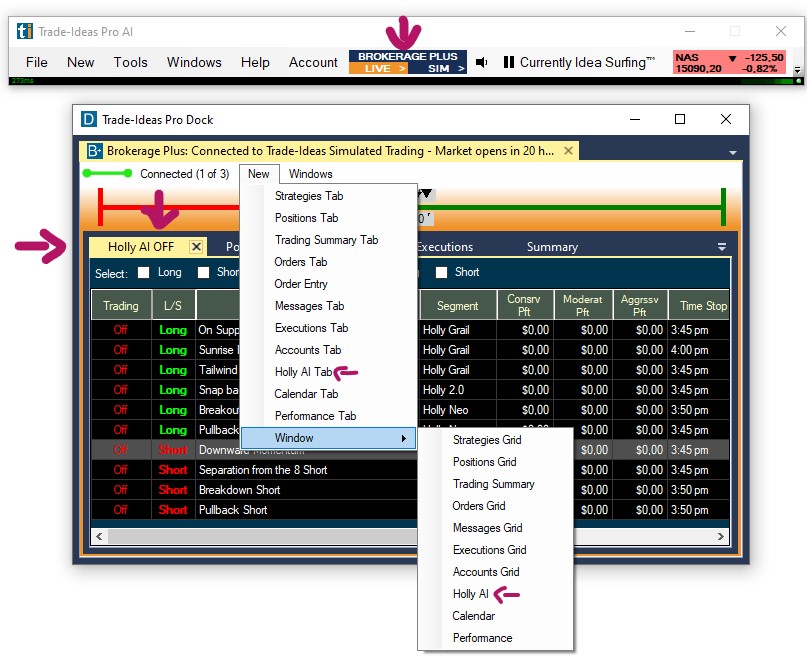Image resolution: width=807 pixels, height=664 pixels.
Task: Close the Holly AI OFF tab
Action: [196, 247]
